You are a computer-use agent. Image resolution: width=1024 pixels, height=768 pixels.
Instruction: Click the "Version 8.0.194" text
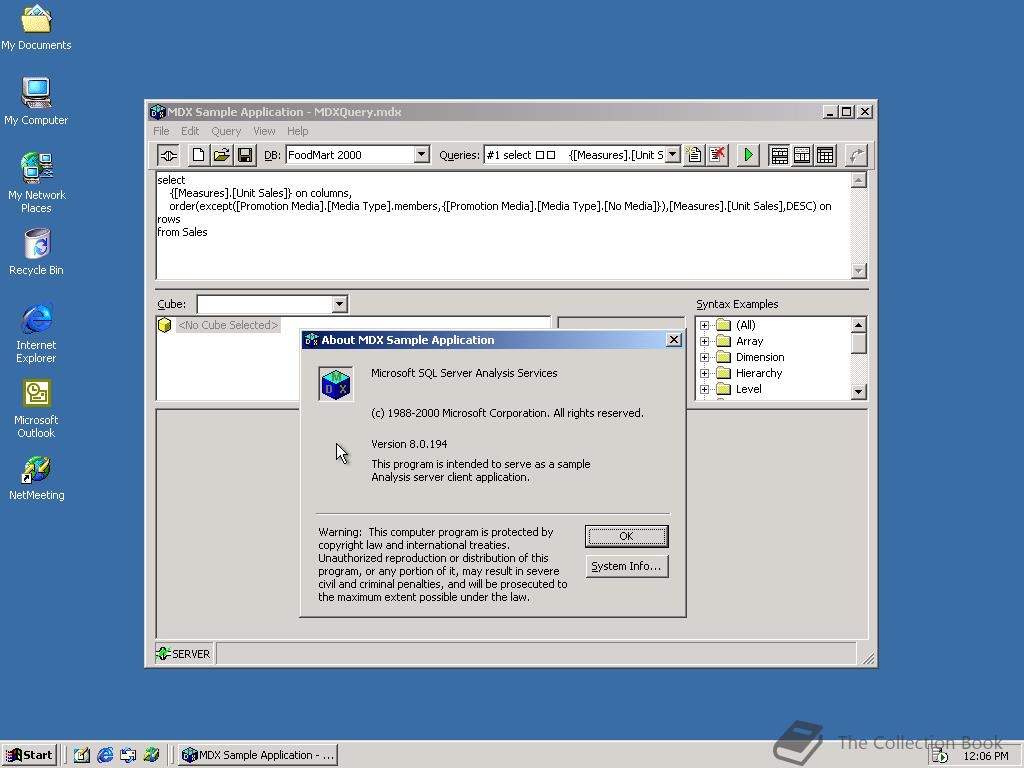point(409,444)
